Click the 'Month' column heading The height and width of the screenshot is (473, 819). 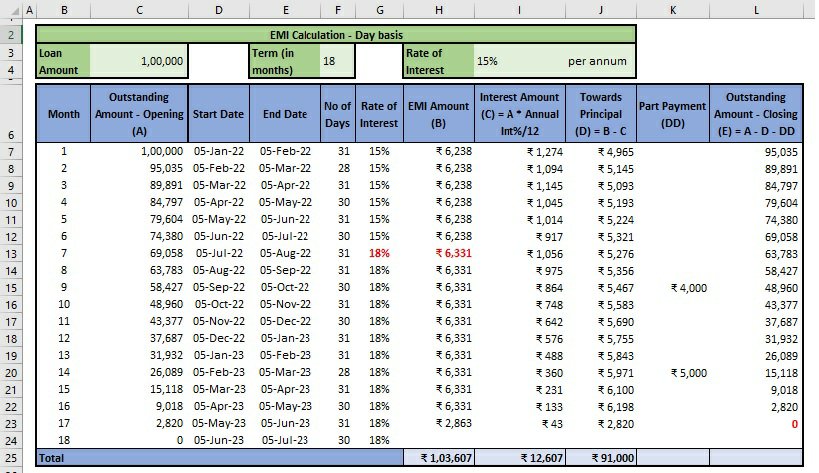point(64,114)
